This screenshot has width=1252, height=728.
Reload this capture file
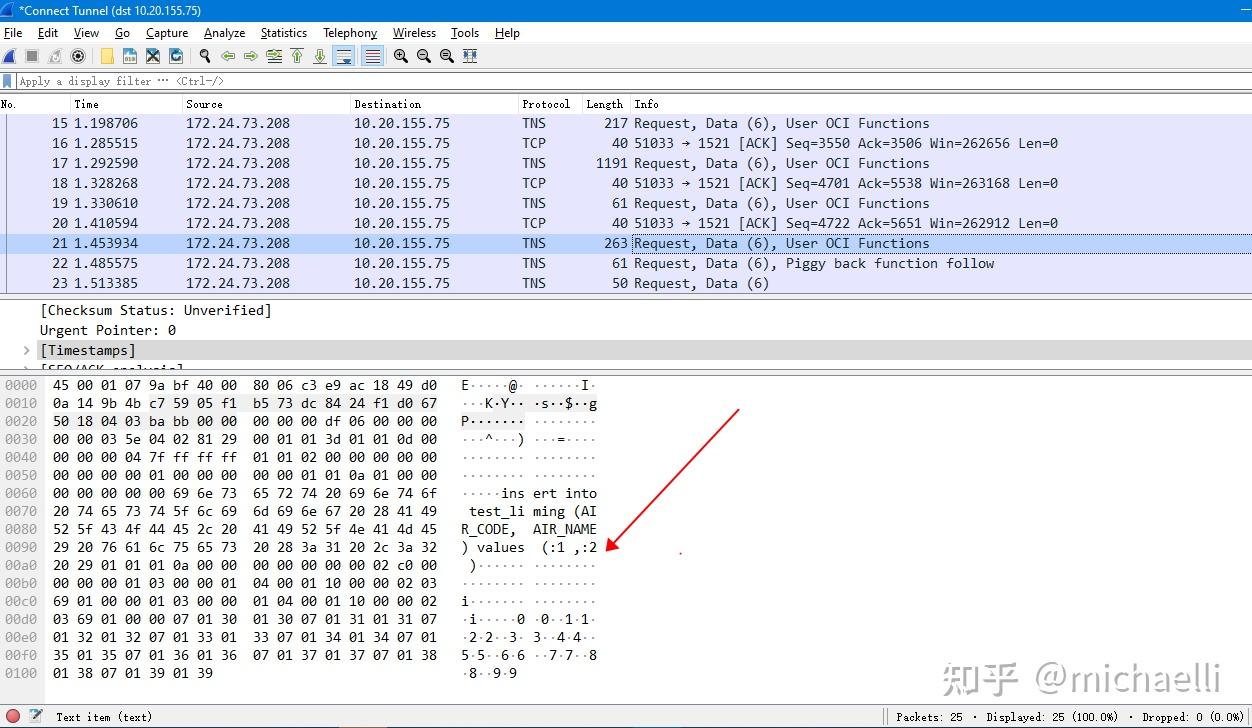175,55
